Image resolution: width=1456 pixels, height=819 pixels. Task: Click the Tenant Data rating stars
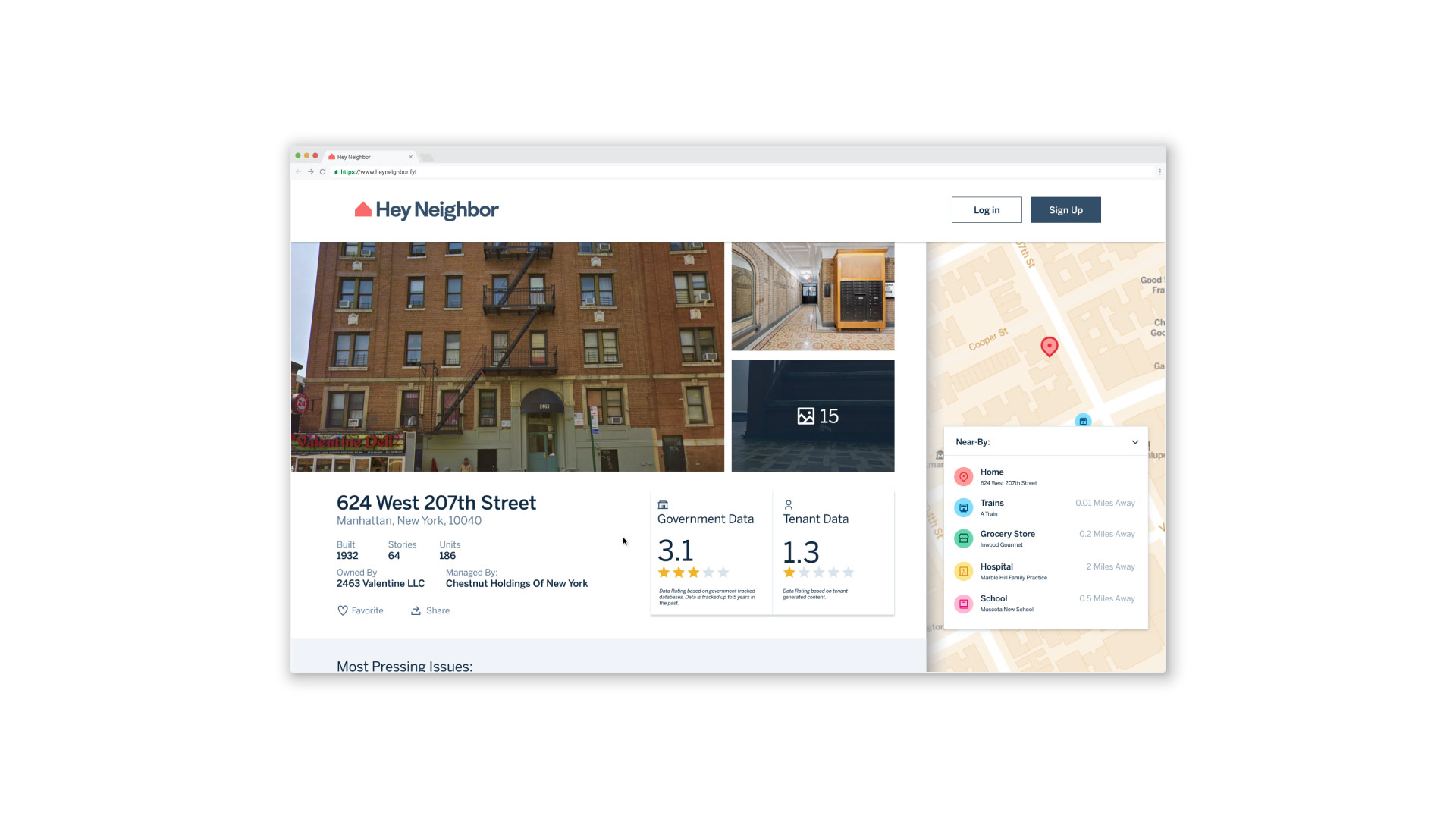click(818, 573)
